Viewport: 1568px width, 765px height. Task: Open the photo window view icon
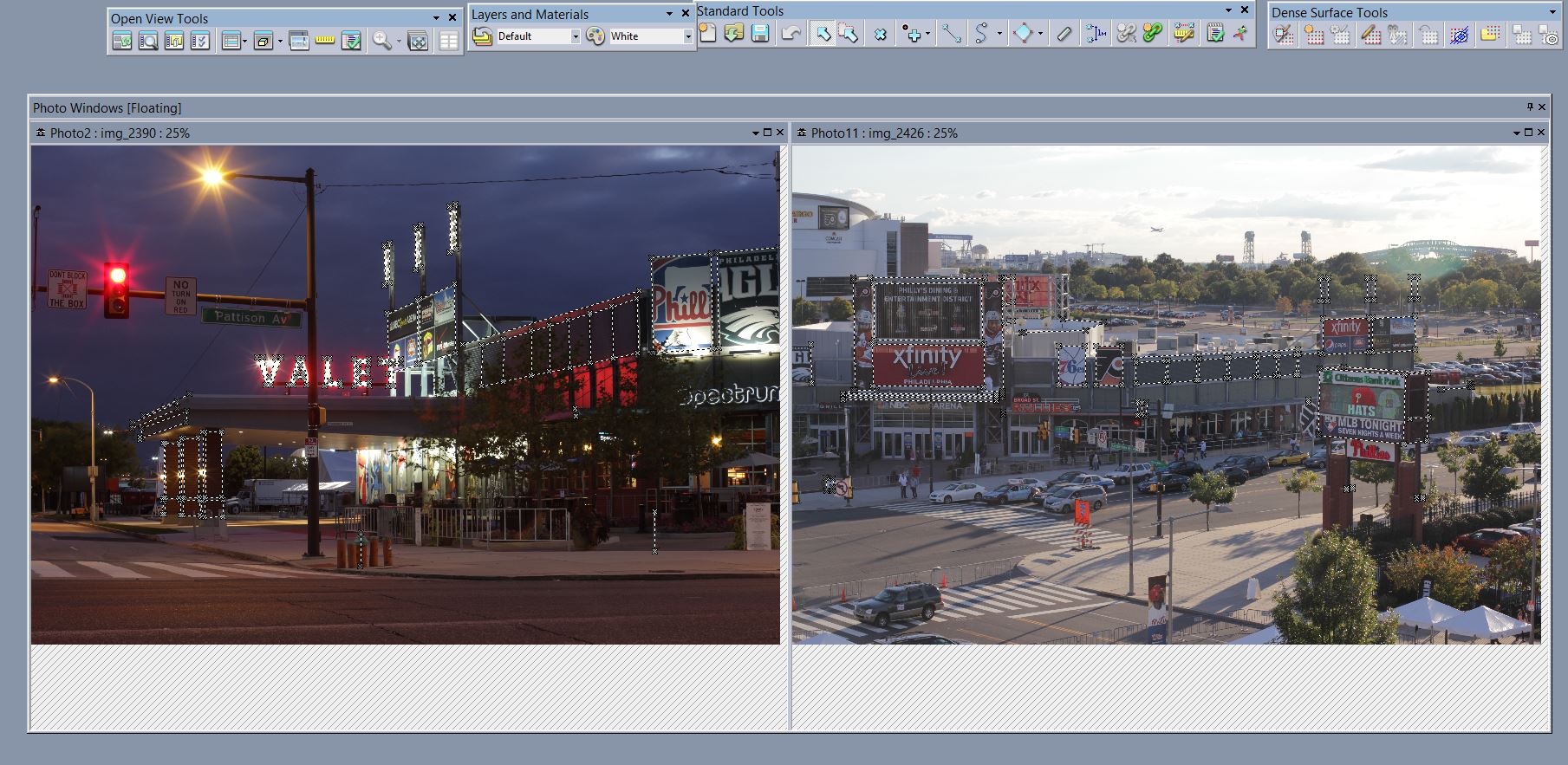(x=299, y=41)
